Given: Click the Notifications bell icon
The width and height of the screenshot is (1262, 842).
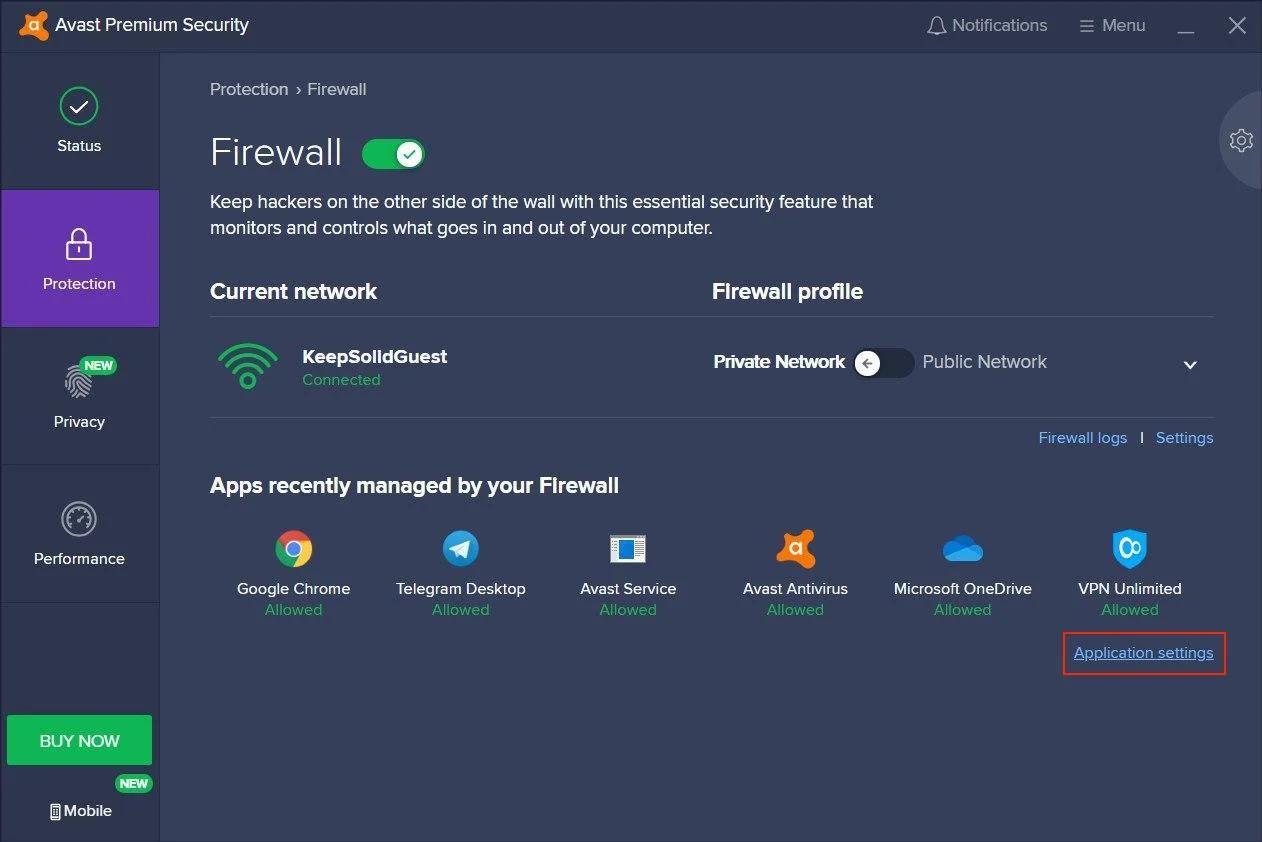Looking at the screenshot, I should 937,26.
